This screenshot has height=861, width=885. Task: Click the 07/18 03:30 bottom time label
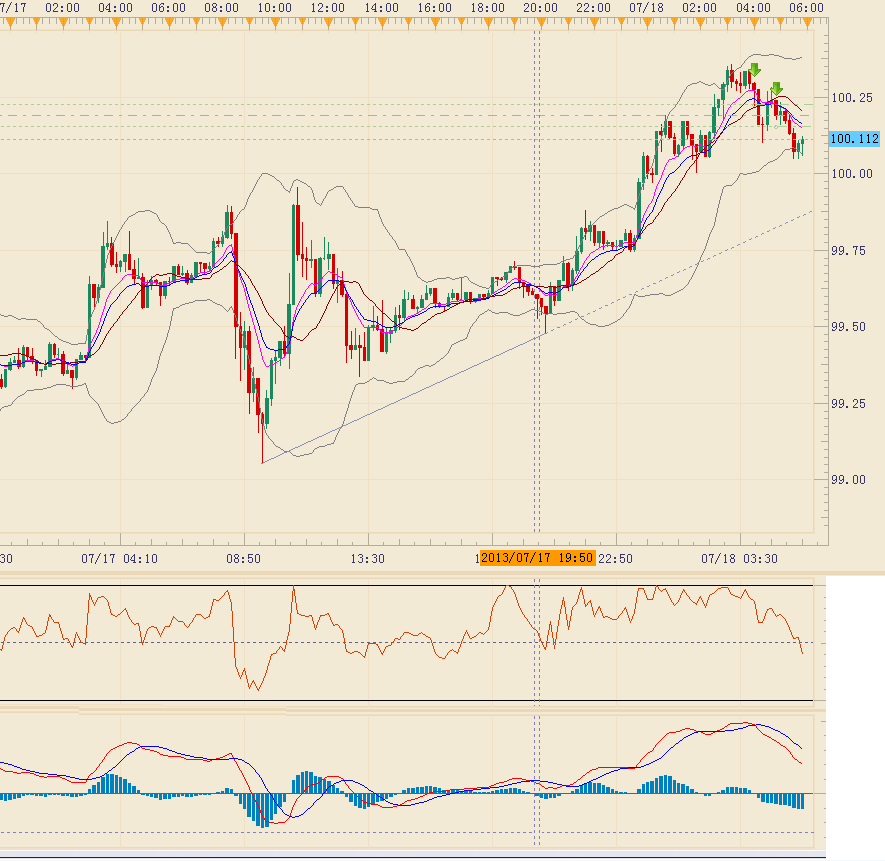click(x=739, y=559)
